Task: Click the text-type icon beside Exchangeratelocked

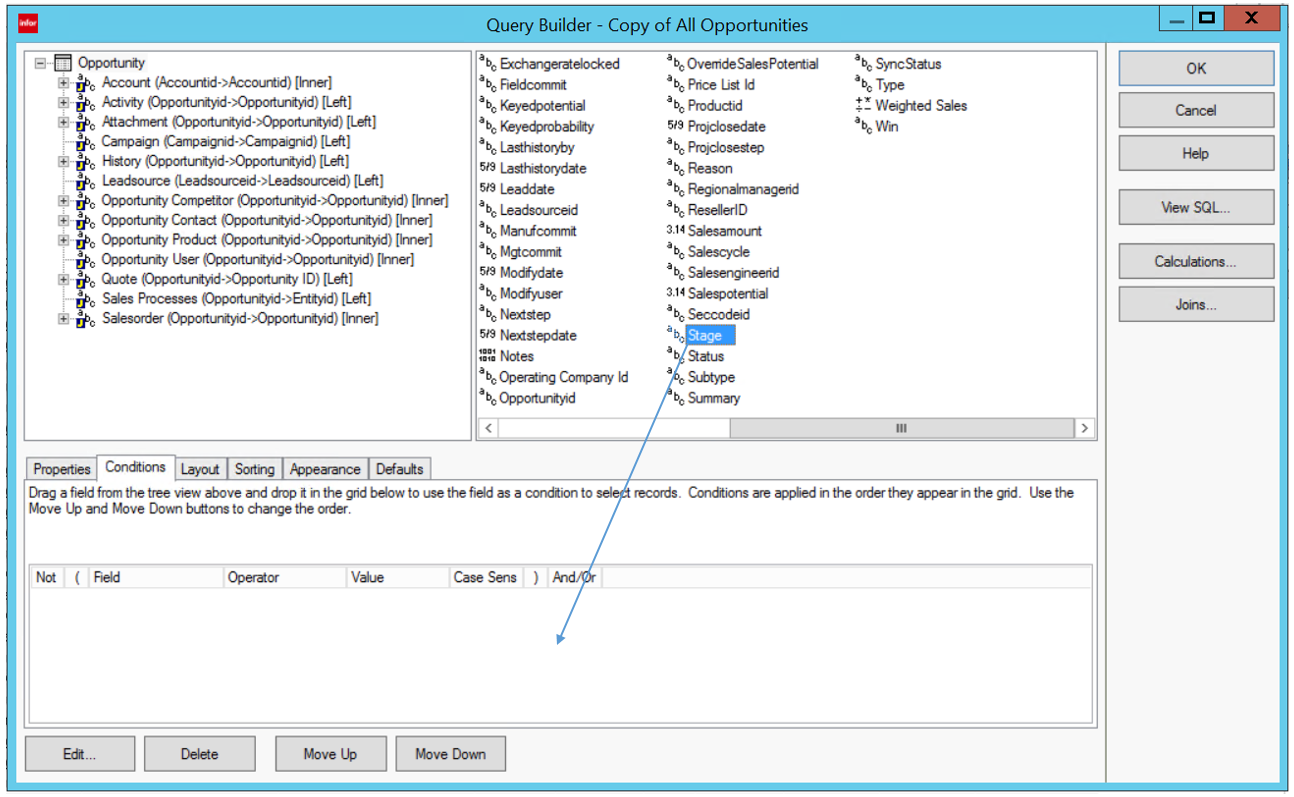Action: click(x=488, y=63)
